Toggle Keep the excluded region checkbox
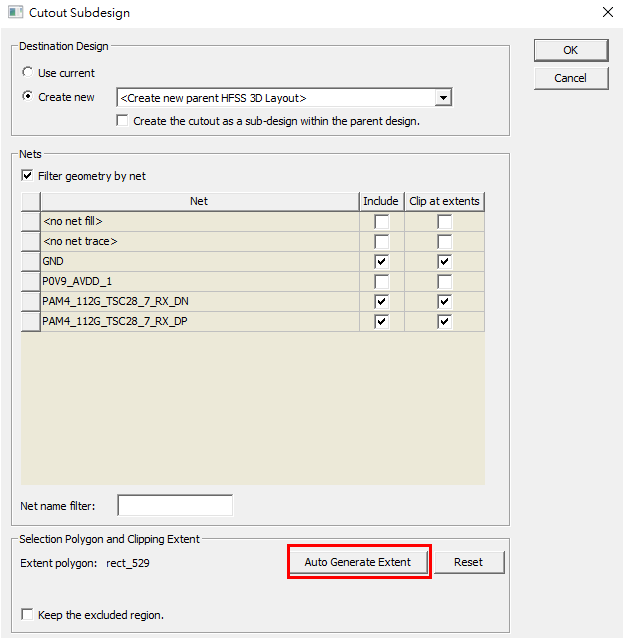 click(27, 614)
